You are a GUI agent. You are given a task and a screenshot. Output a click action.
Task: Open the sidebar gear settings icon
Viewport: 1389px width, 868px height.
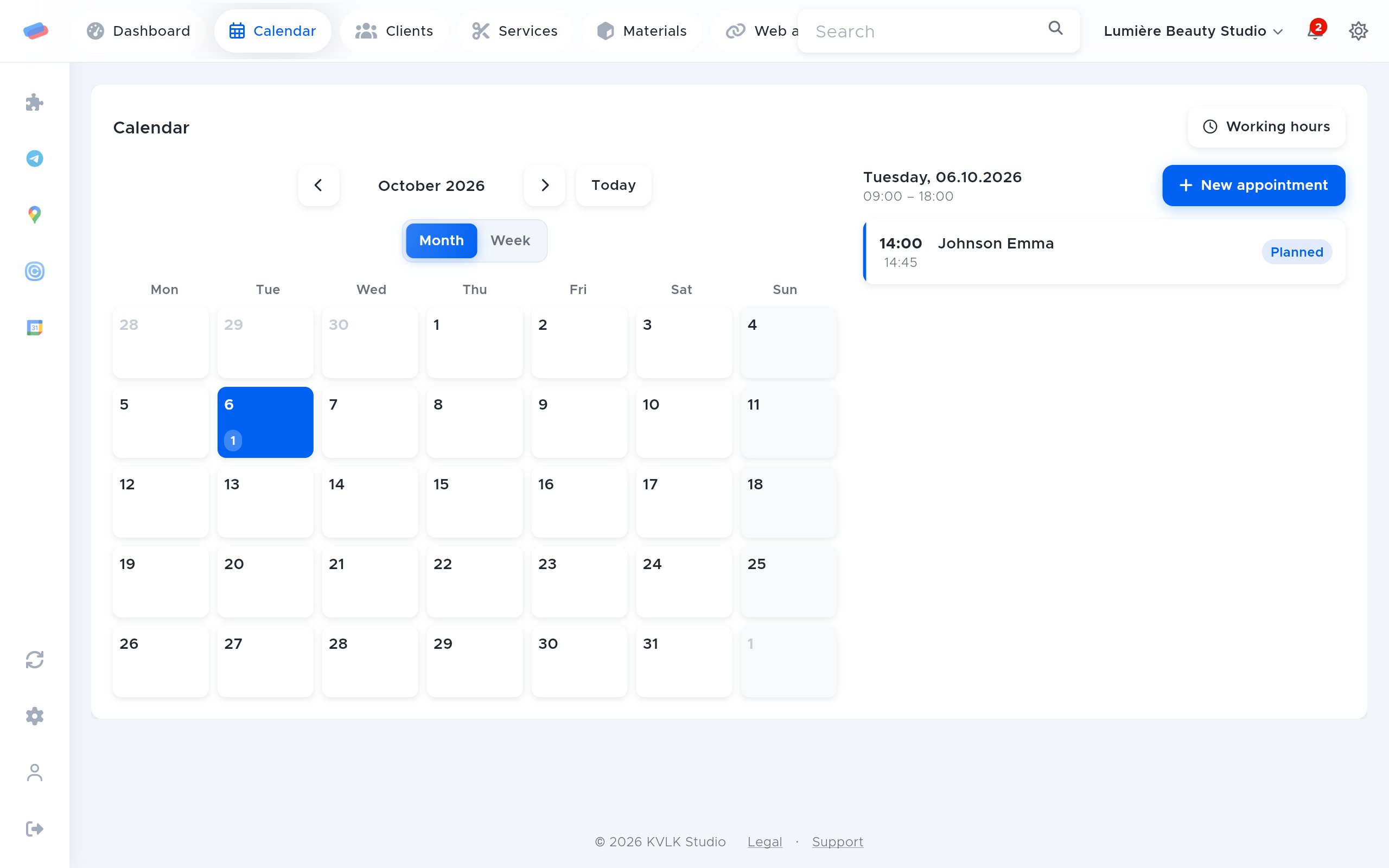(x=34, y=716)
